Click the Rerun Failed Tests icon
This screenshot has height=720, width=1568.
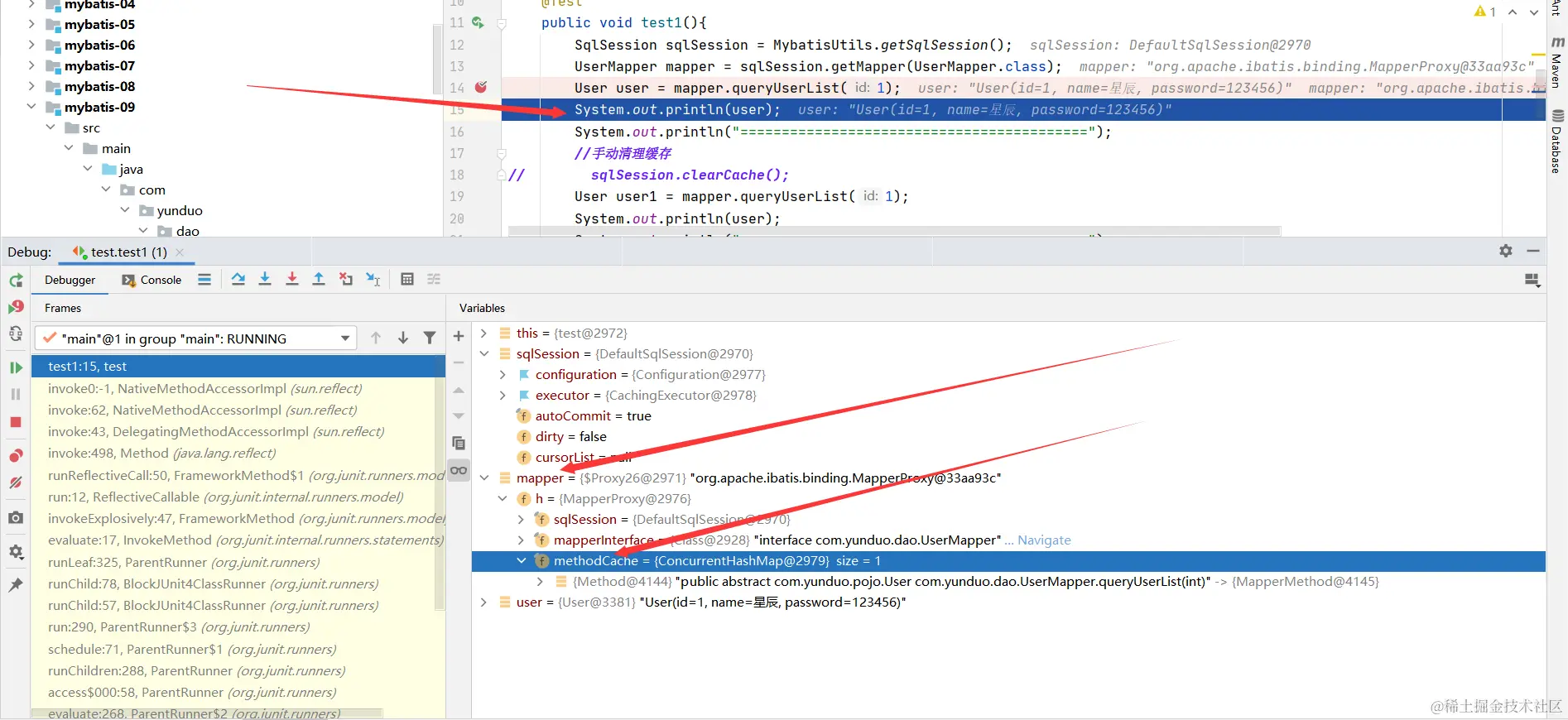tap(16, 307)
